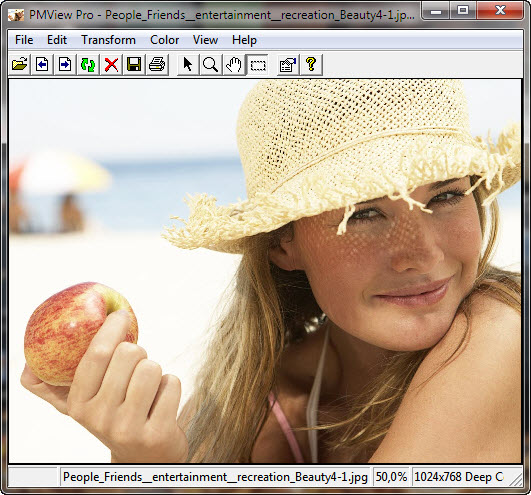The width and height of the screenshot is (531, 495).
Task: Click the PMView Pro title bar icon
Action: [16, 15]
